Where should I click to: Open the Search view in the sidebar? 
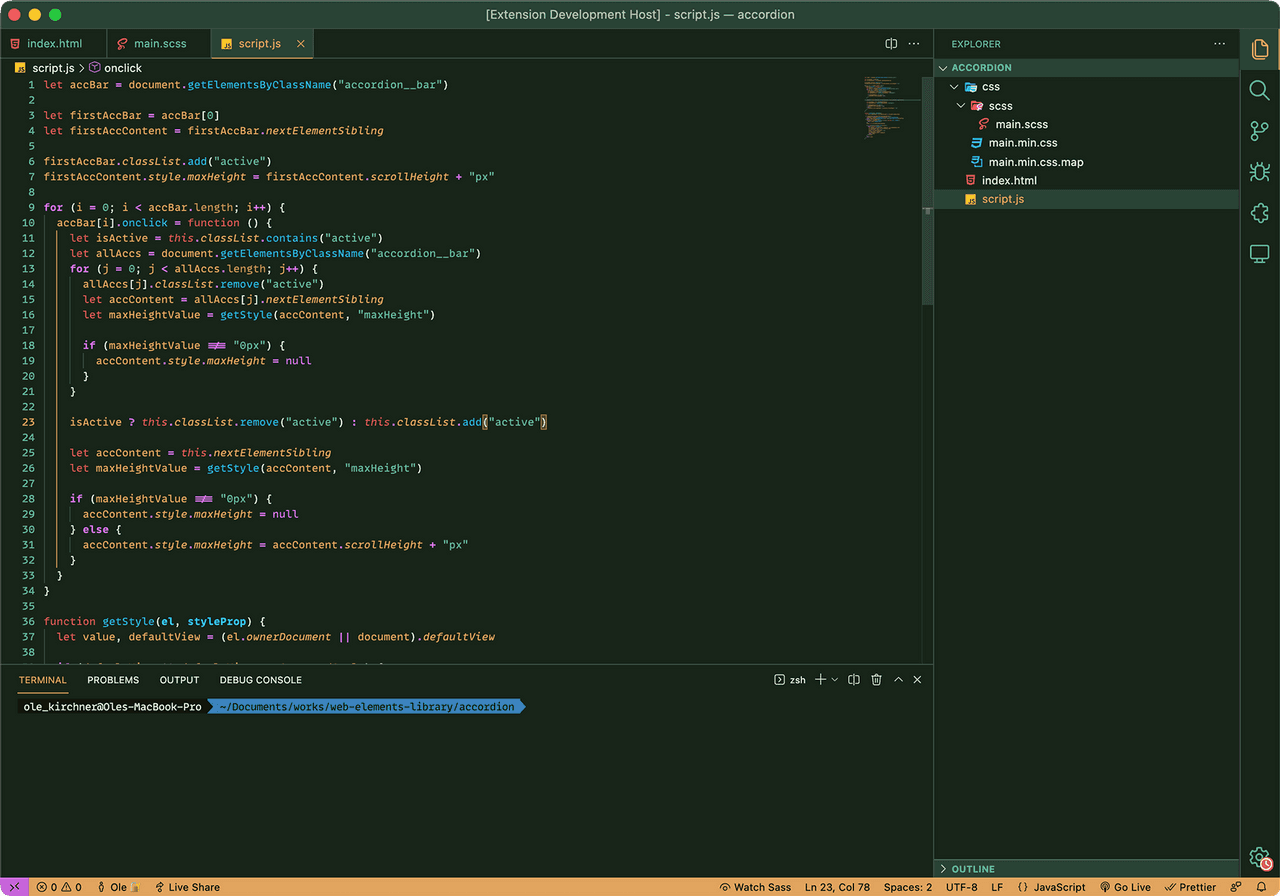click(1259, 90)
